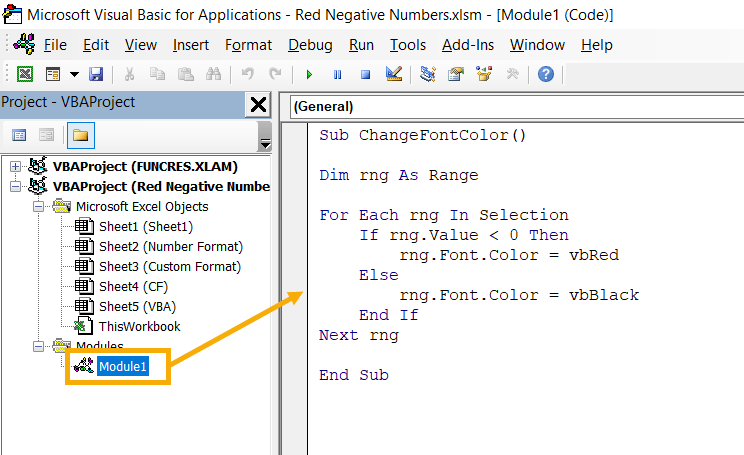Image resolution: width=744 pixels, height=455 pixels.
Task: Click the View Microsoft Excel icon
Action: [25, 74]
